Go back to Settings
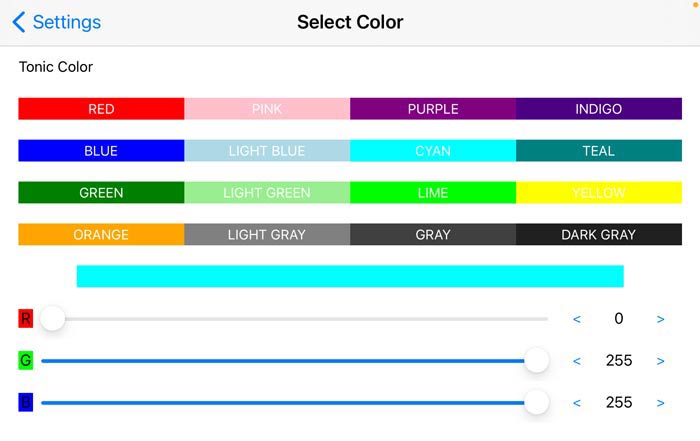Screen dimensions: 700x441 (x=56, y=22)
